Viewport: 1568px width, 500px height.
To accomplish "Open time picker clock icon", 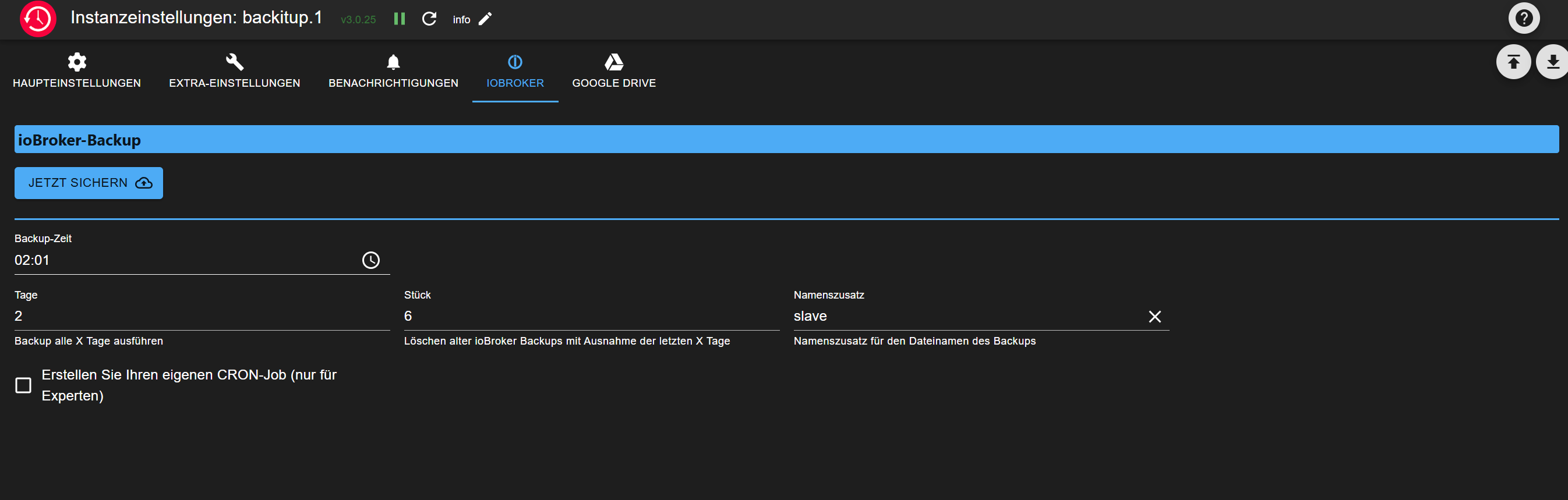I will coord(370,260).
